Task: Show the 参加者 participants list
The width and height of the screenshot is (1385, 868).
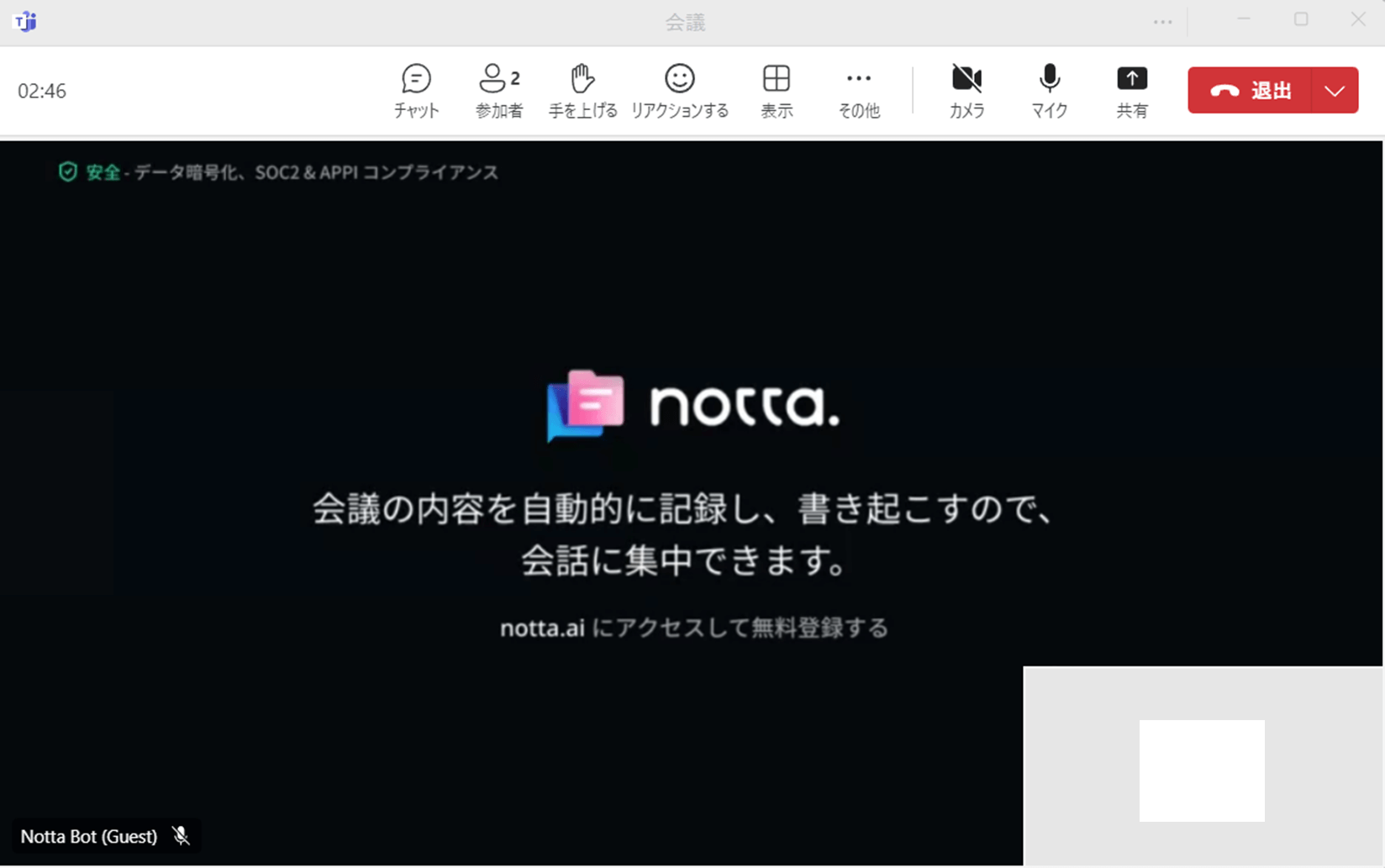Action: (x=499, y=91)
